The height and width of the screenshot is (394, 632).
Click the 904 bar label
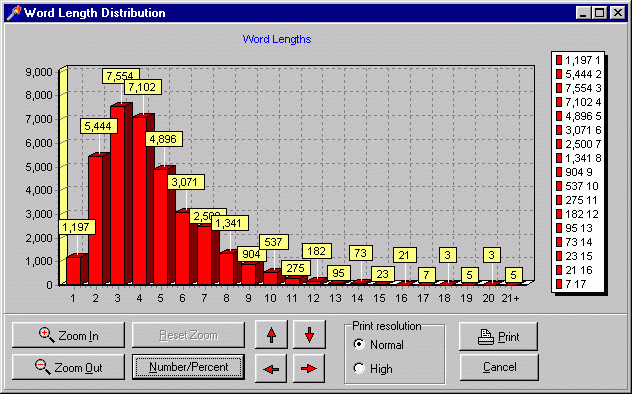point(252,254)
